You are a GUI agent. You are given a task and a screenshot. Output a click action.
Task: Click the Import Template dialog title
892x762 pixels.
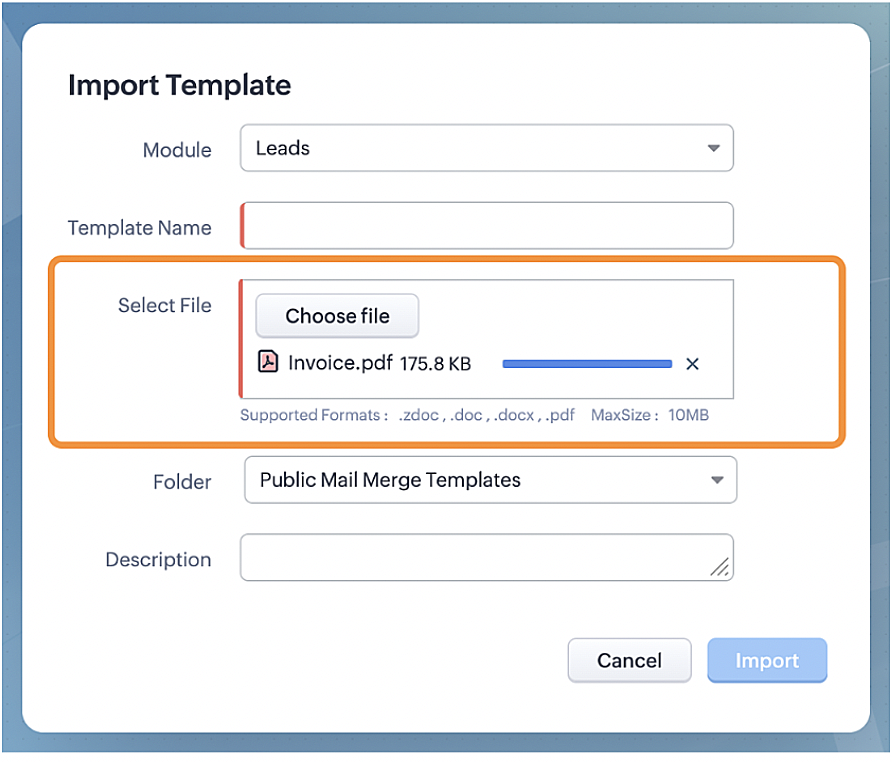click(x=179, y=85)
